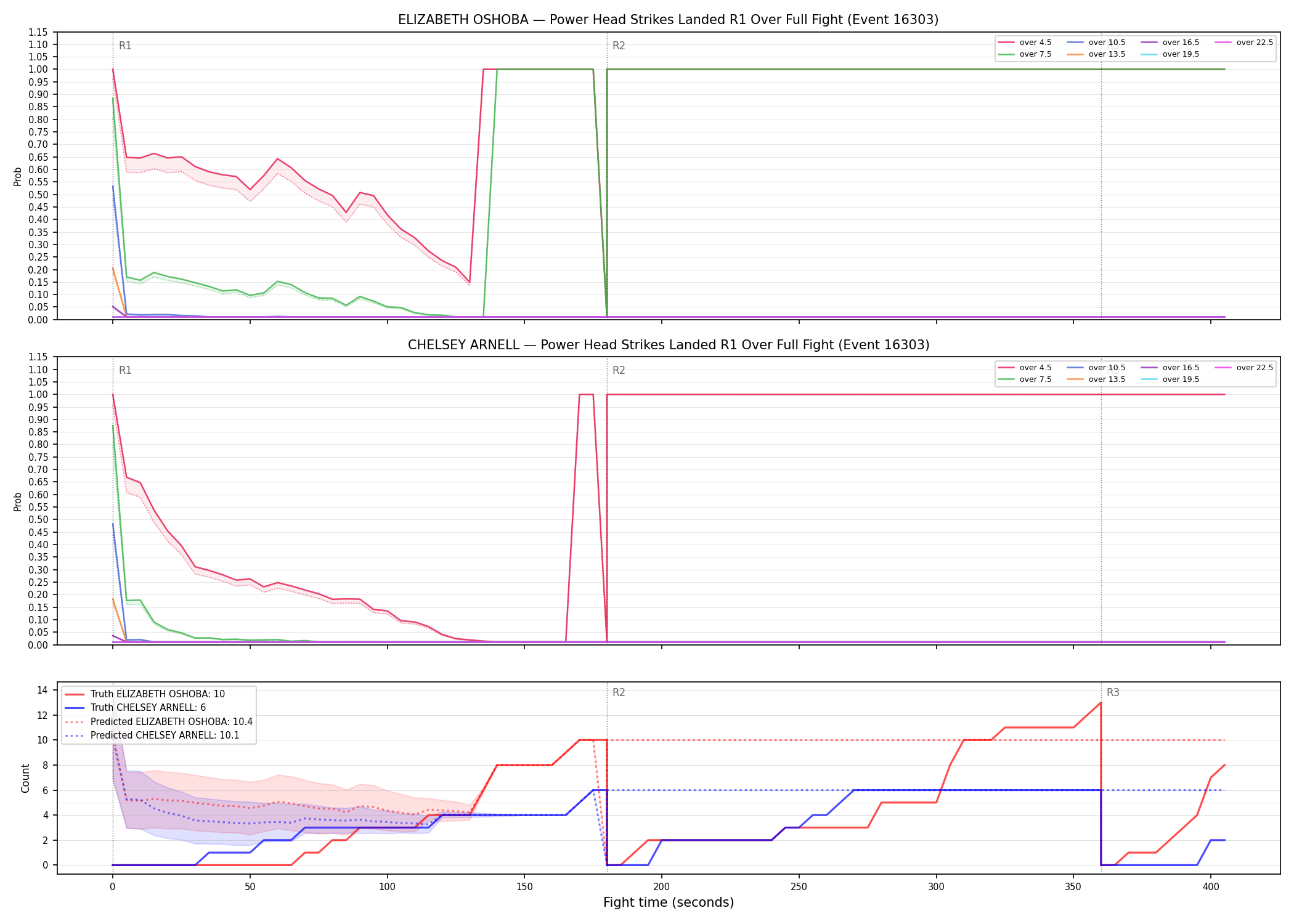Click the R2 marker in Arnell chart

pos(619,370)
